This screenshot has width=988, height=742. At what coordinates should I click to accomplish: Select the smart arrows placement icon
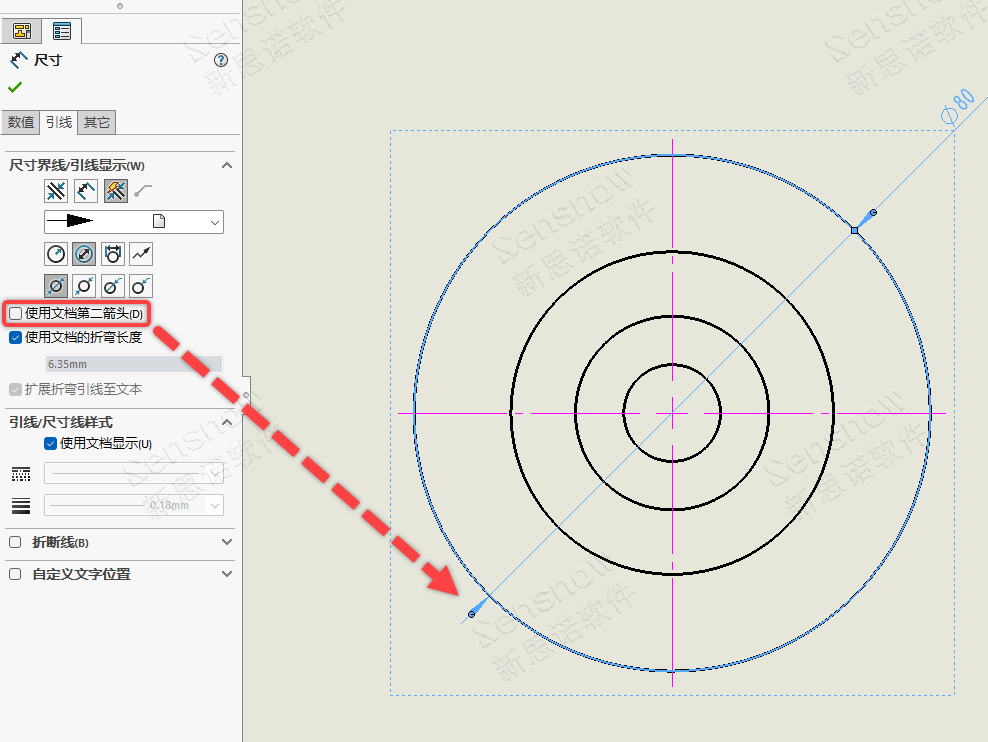(116, 190)
